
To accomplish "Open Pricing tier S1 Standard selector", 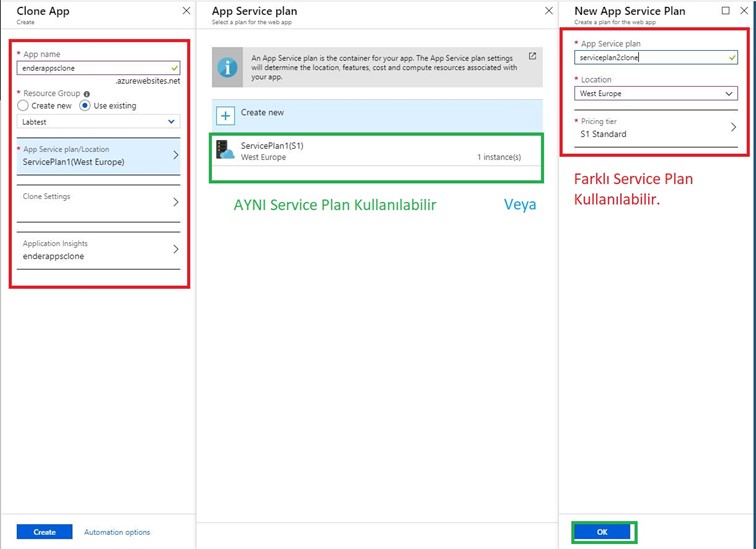I will (656, 128).
